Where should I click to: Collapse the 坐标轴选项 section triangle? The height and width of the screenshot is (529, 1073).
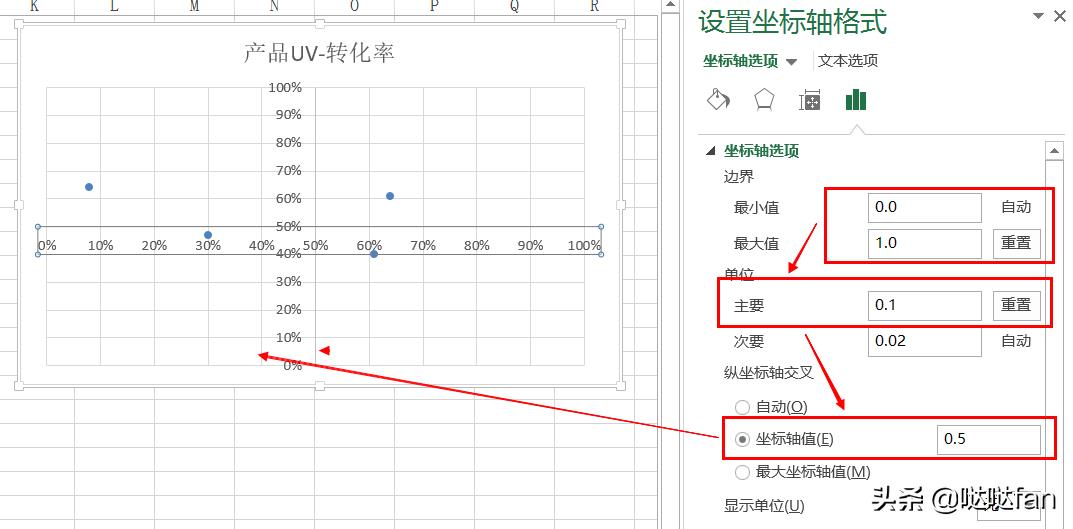(711, 151)
